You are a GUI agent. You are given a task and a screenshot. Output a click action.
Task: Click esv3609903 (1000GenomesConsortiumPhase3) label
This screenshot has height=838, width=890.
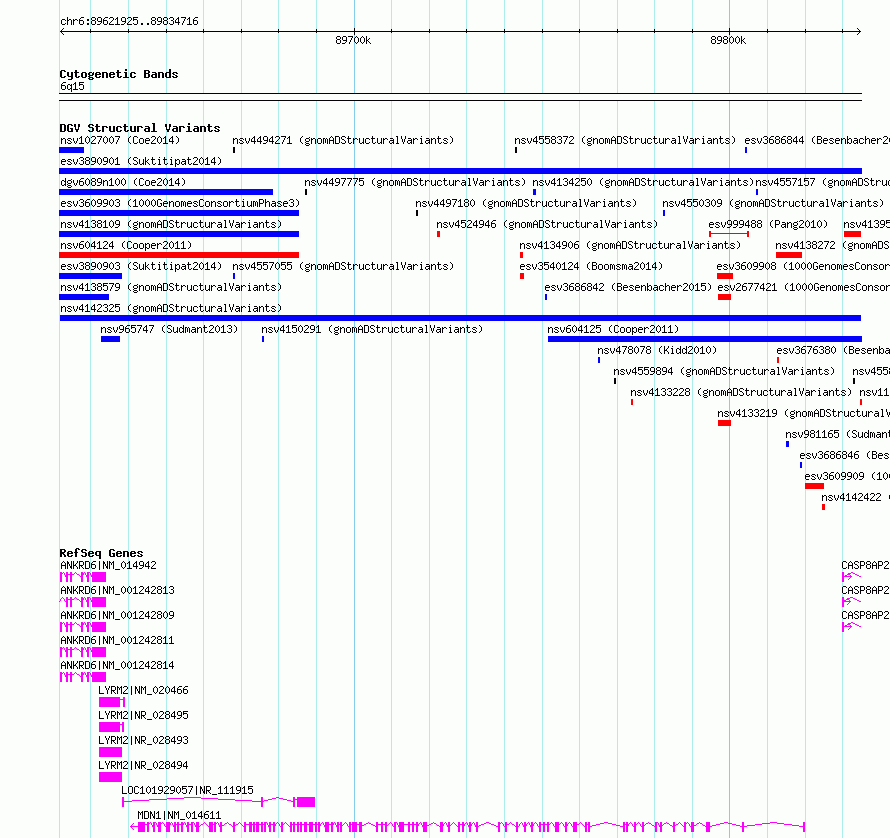coord(180,203)
